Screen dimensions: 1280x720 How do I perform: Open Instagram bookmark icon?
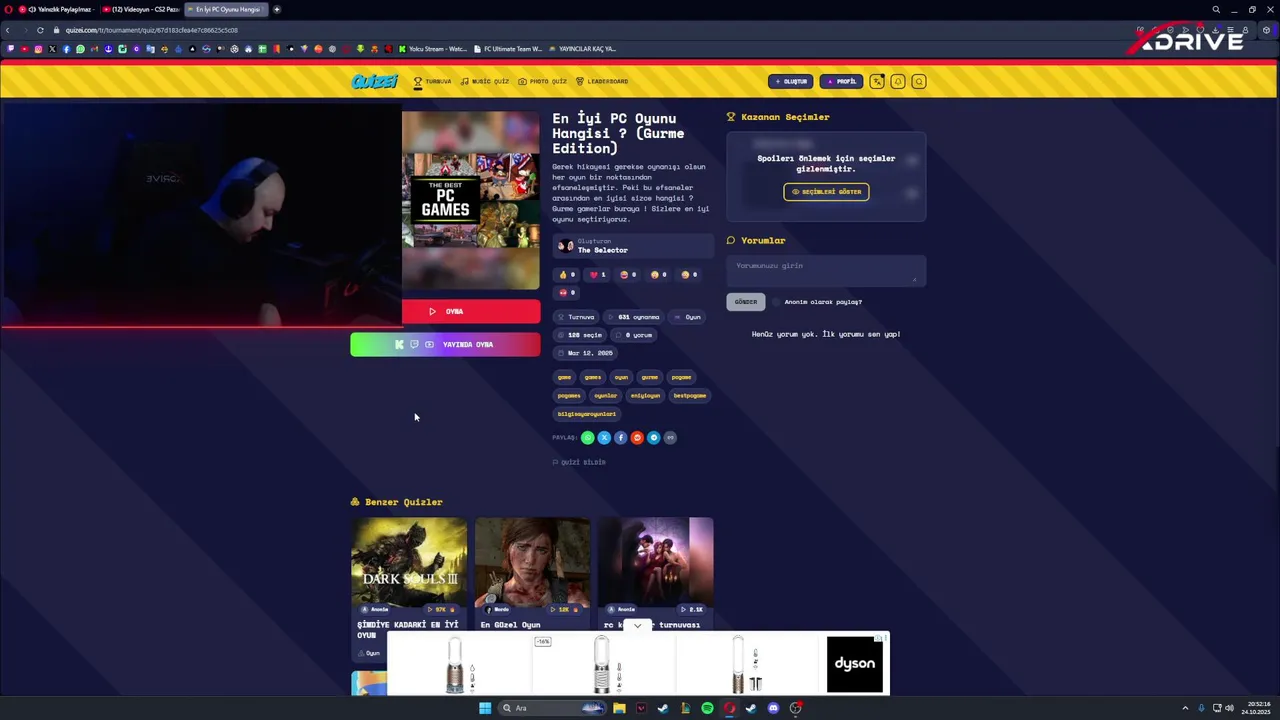tap(39, 49)
